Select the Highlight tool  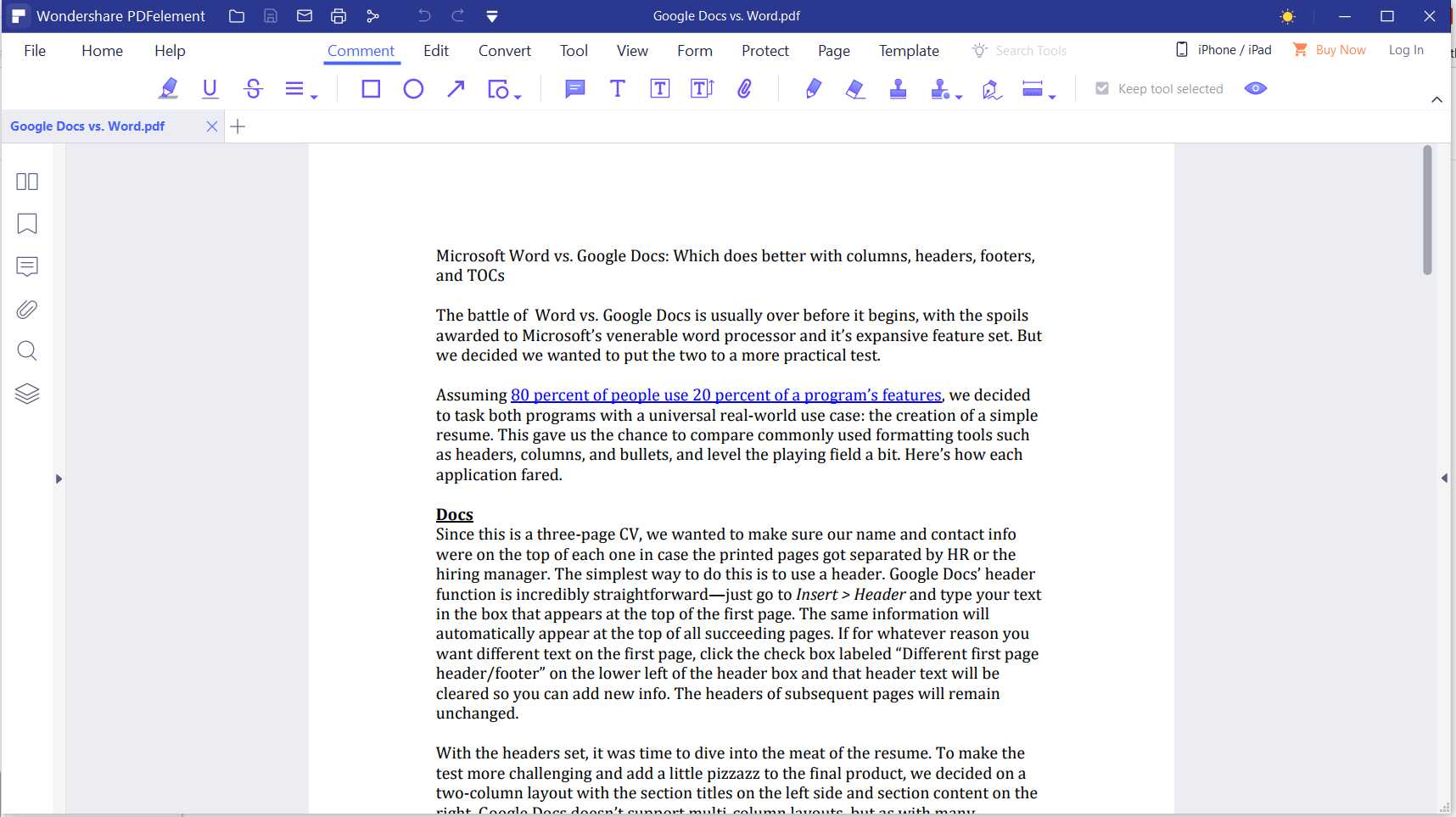tap(169, 88)
